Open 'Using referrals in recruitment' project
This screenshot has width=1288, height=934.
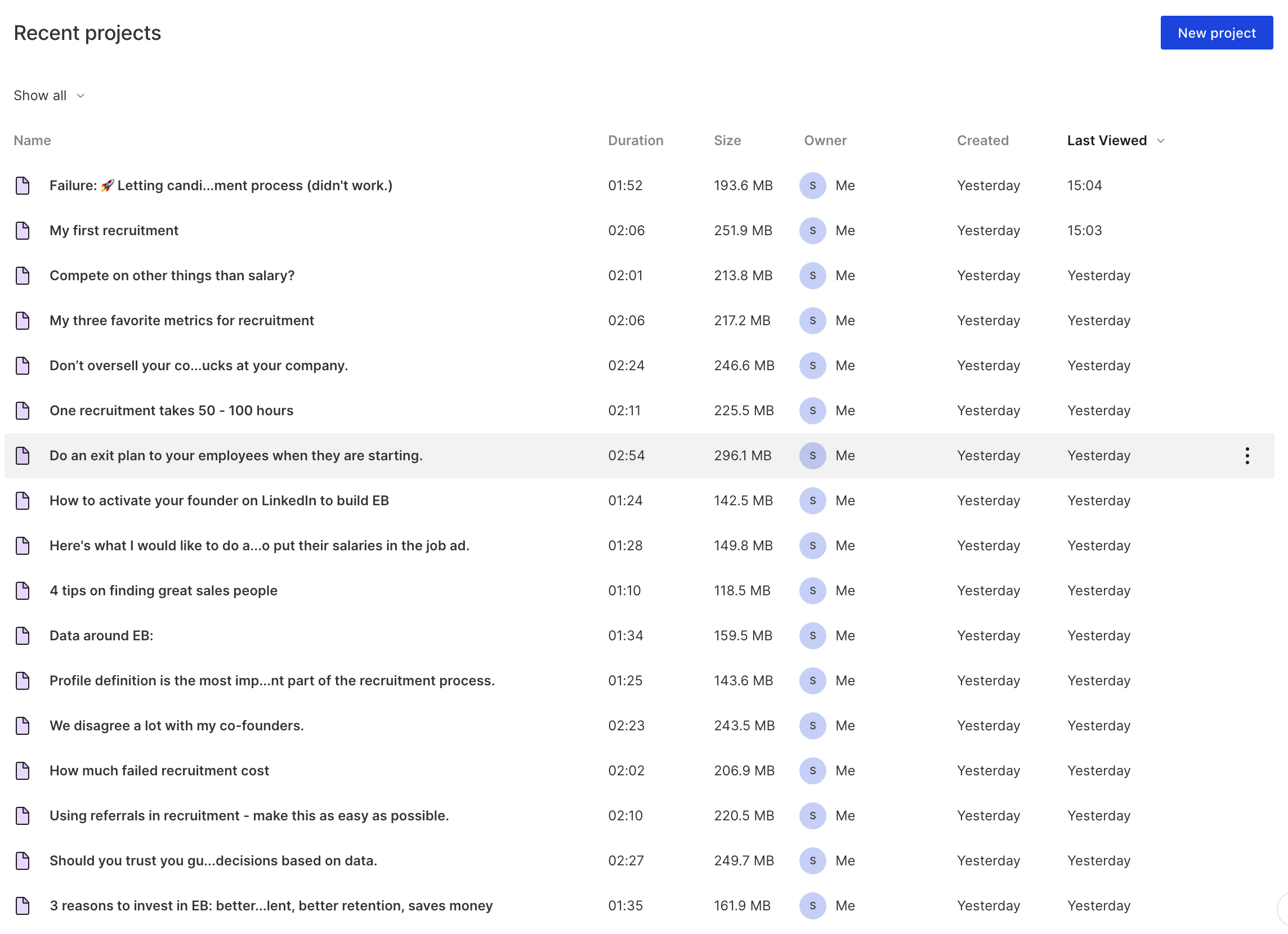pyautogui.click(x=249, y=816)
